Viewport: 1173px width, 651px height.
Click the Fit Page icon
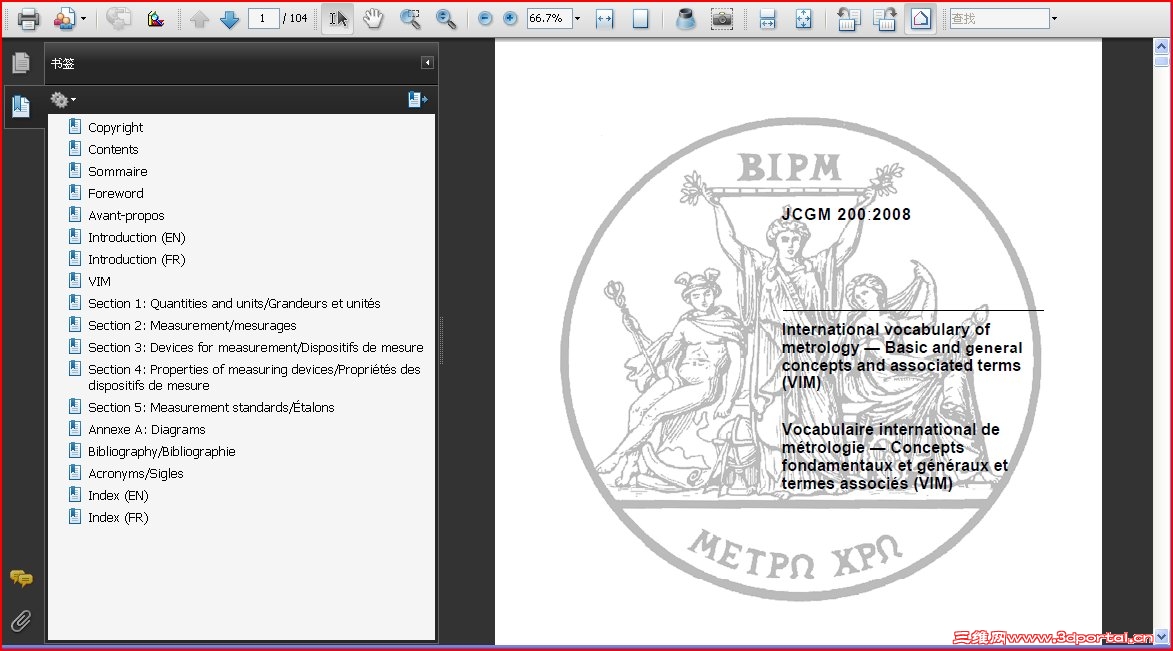click(640, 19)
